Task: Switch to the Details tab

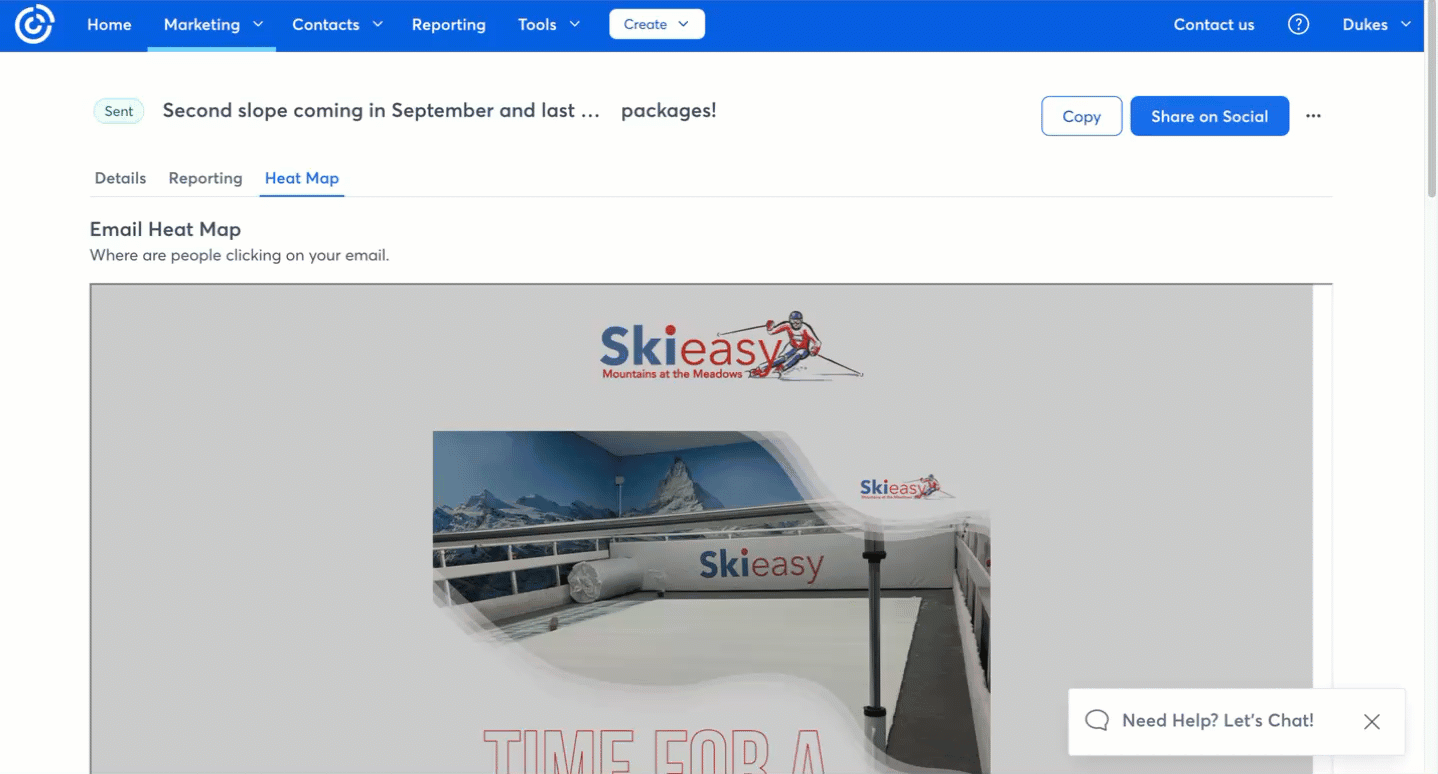Action: tap(120, 178)
